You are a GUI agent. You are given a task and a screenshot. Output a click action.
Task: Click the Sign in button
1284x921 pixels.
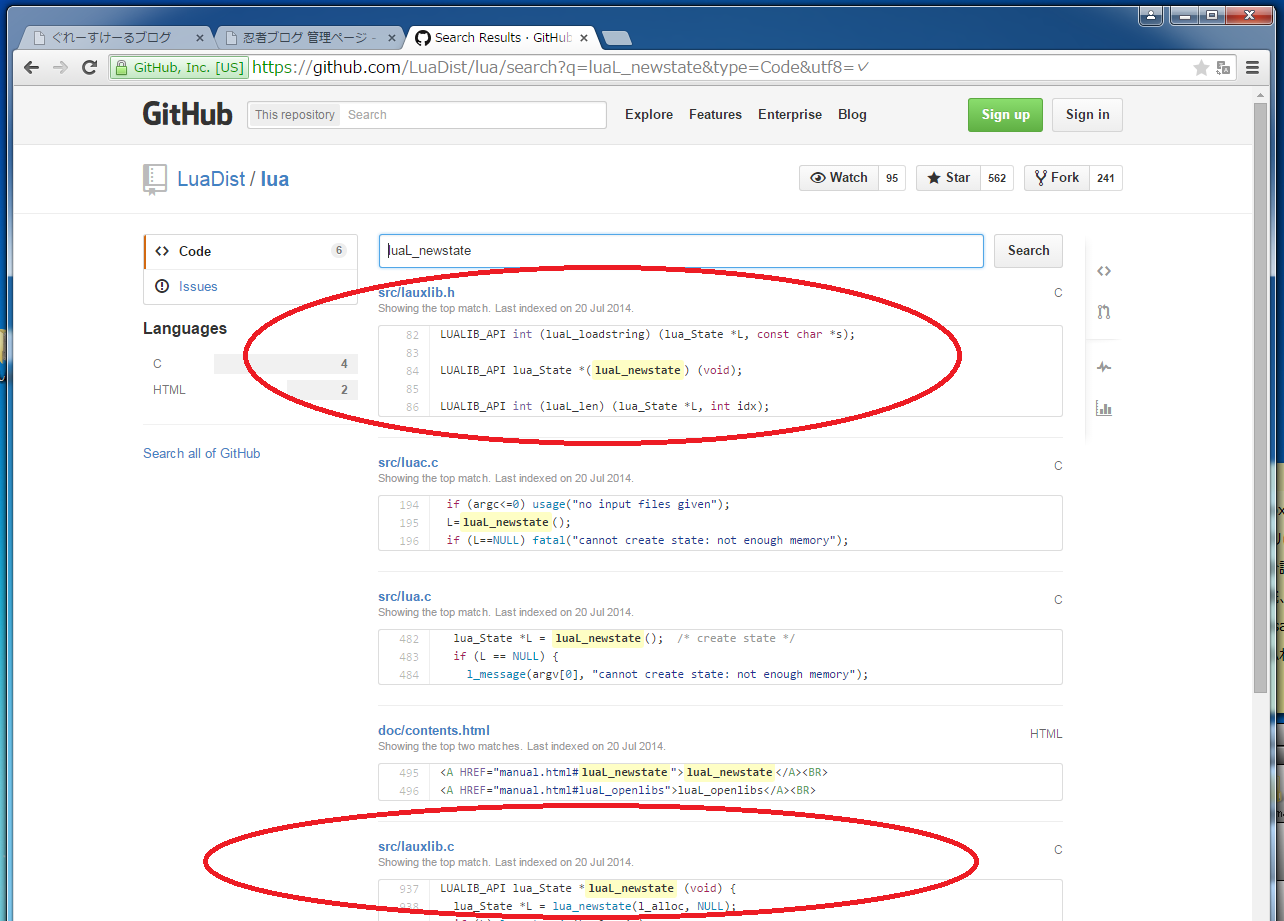point(1087,114)
